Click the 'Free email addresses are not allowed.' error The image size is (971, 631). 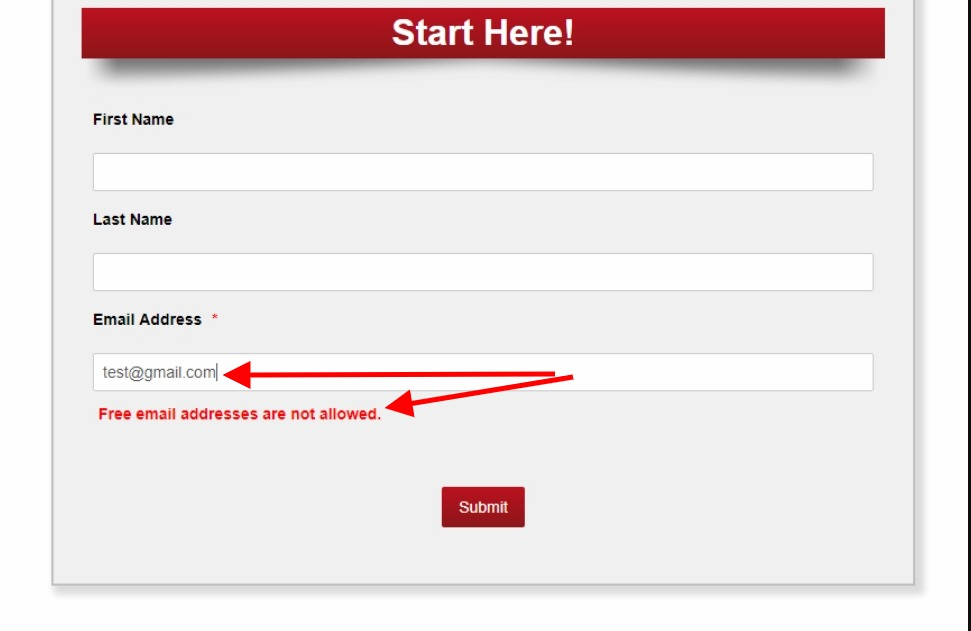[x=240, y=414]
